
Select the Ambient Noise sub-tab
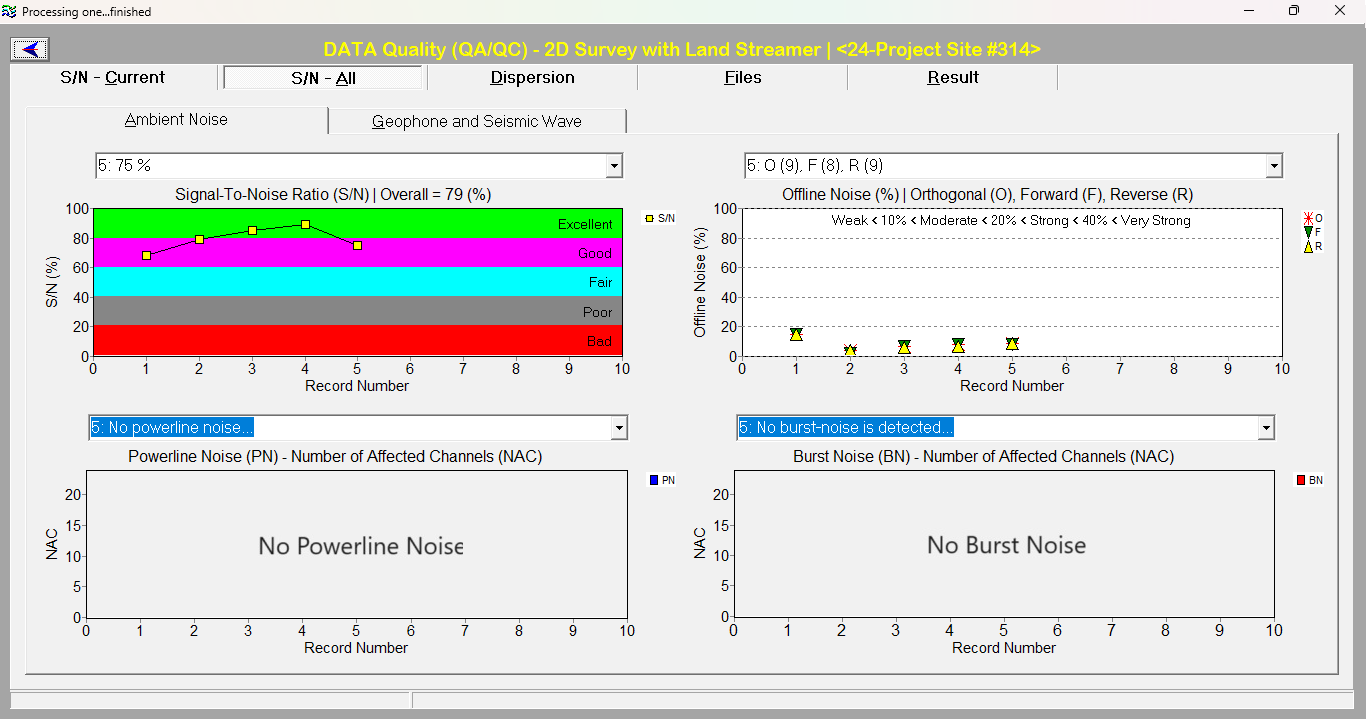(176, 120)
